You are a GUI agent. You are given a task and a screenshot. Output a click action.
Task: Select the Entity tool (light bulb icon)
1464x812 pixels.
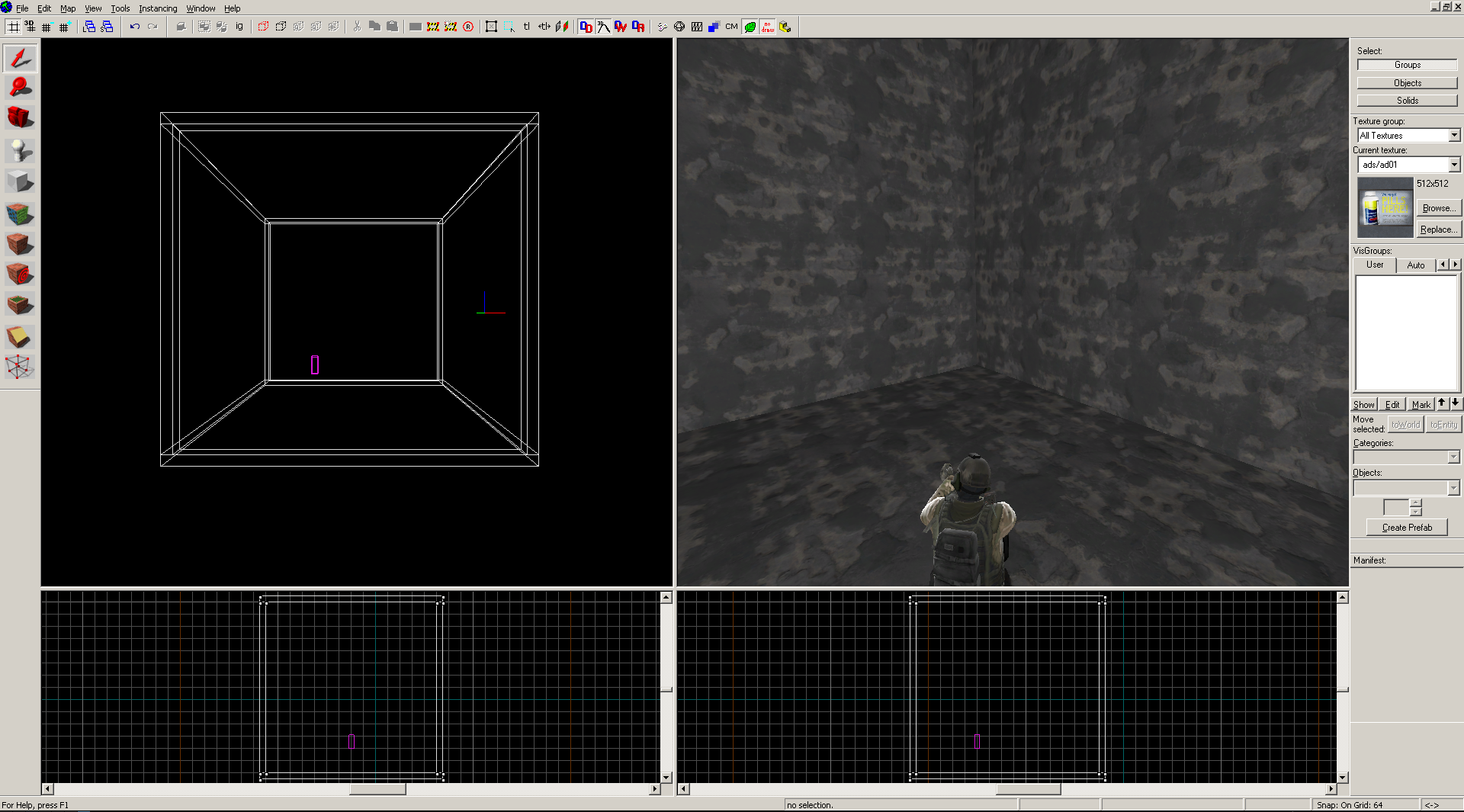(x=20, y=150)
